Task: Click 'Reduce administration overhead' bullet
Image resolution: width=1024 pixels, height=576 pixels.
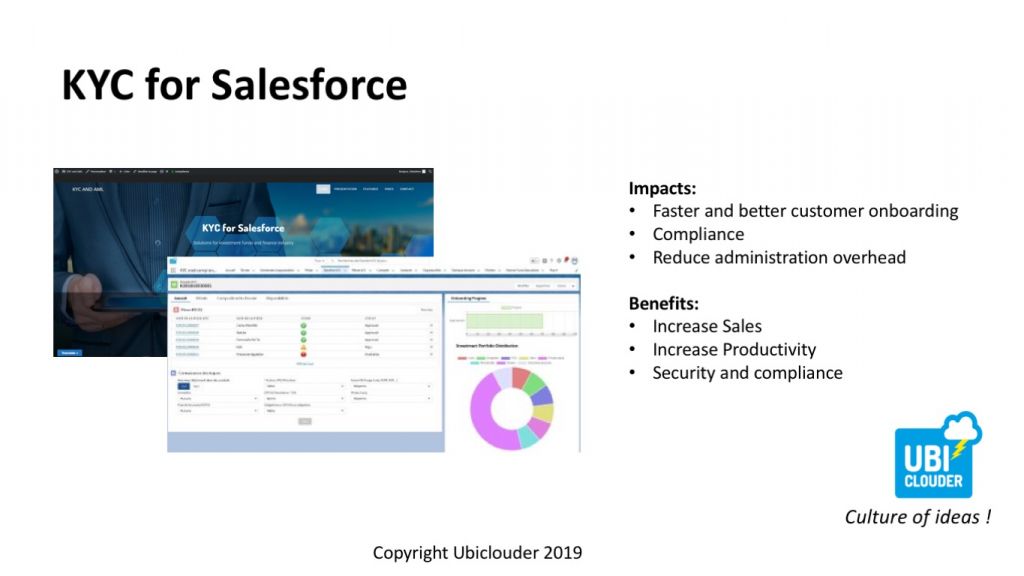Action: pos(779,257)
